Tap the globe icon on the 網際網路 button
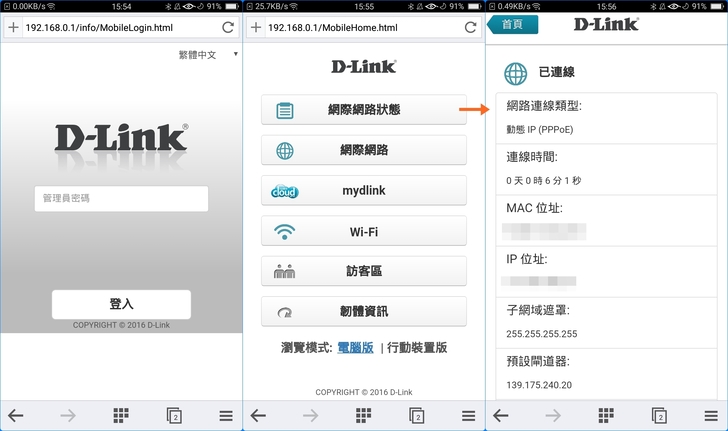 [x=285, y=151]
